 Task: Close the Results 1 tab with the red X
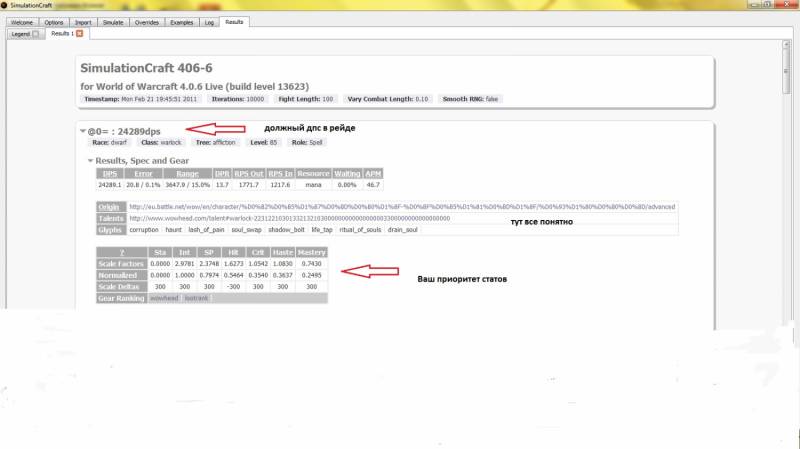click(80, 34)
